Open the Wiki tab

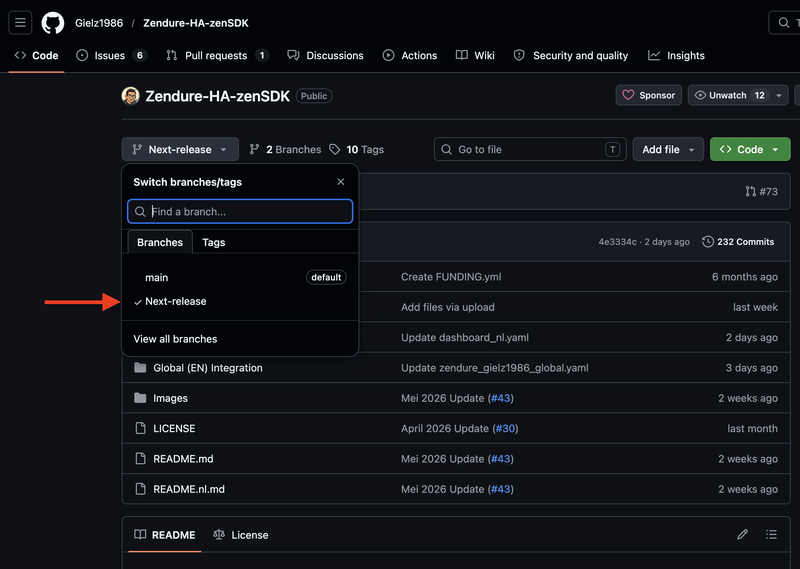click(x=475, y=56)
